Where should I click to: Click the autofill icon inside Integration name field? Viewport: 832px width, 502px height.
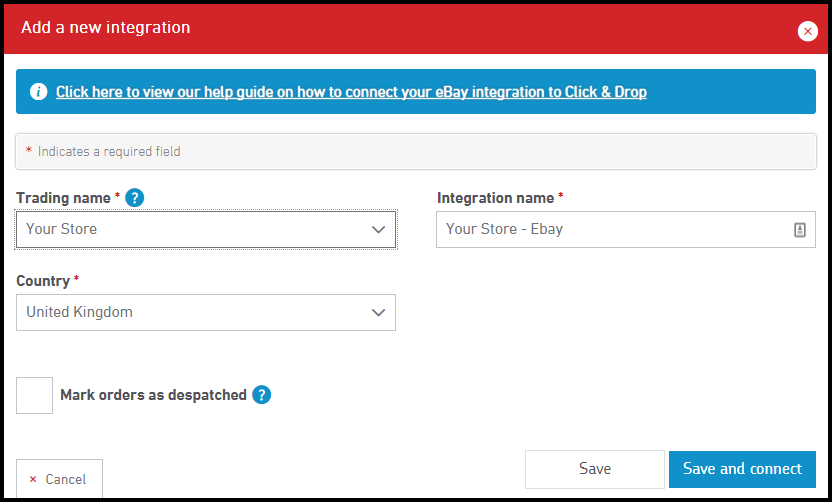tap(799, 229)
